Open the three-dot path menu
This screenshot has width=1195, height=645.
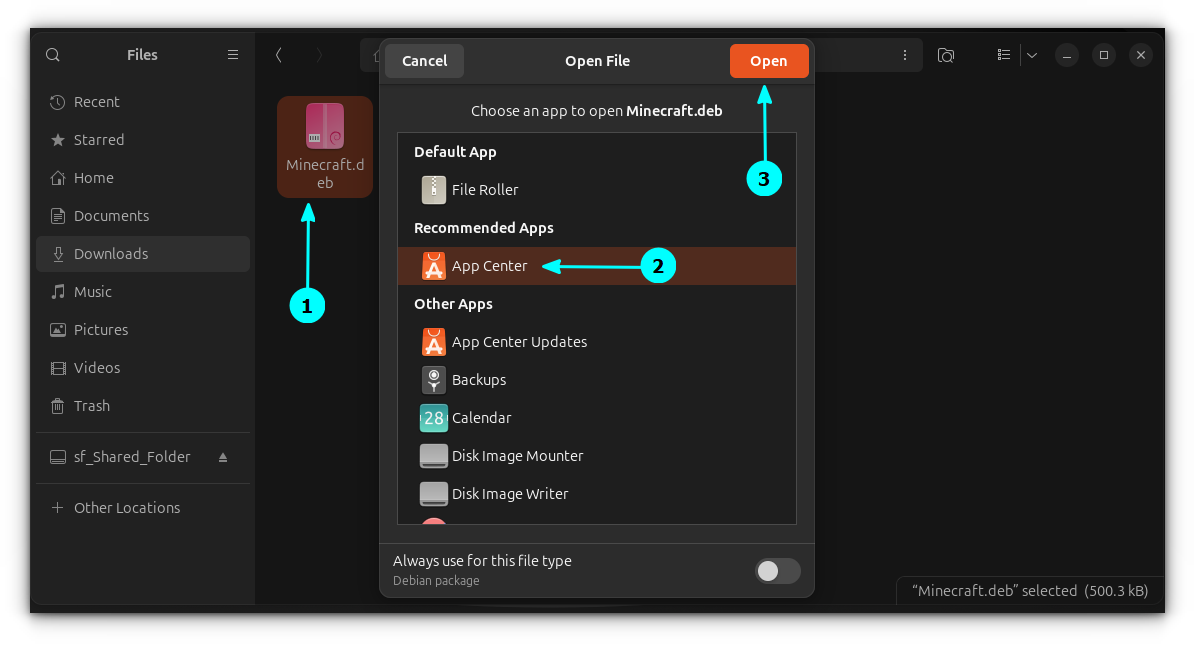[x=905, y=55]
